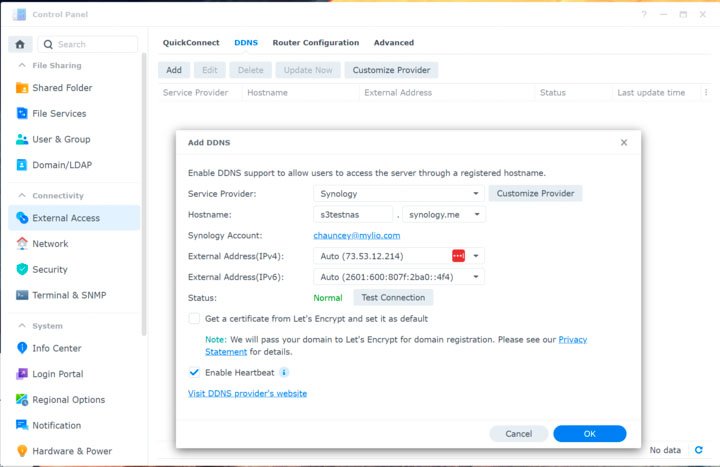Screen dimensions: 720x467
Task: Sort by Service Provider column
Action: (196, 93)
